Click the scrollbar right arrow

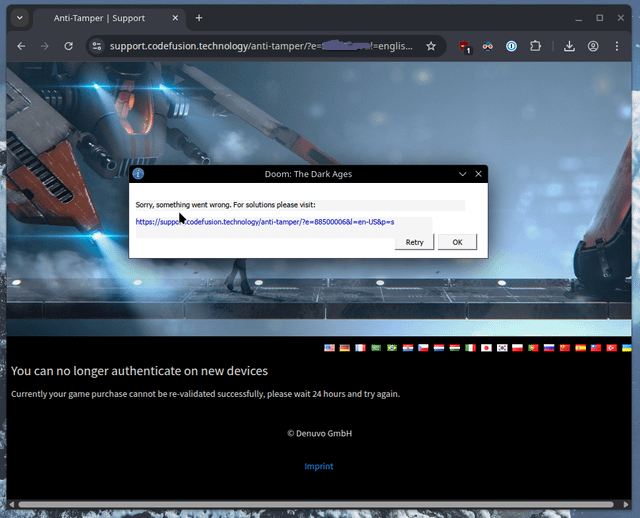(626, 505)
